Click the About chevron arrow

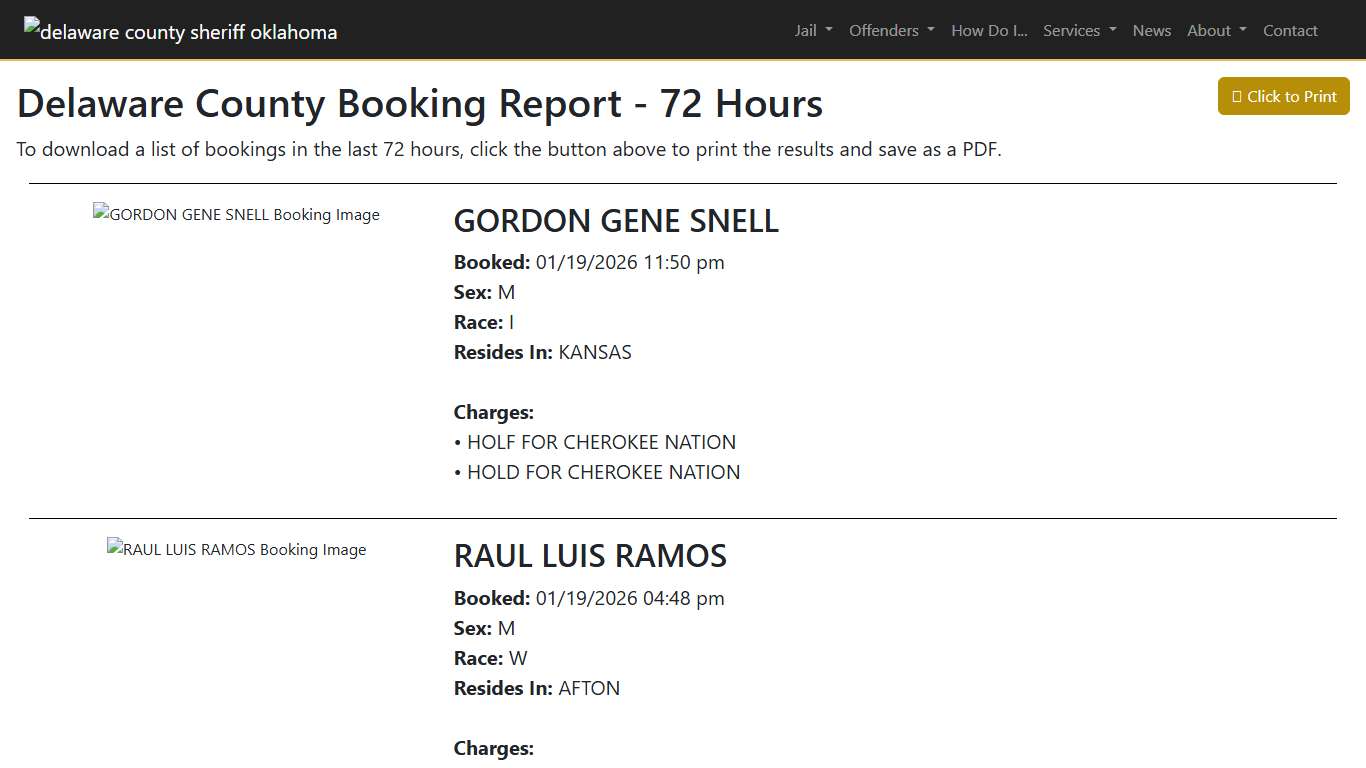click(x=1242, y=31)
